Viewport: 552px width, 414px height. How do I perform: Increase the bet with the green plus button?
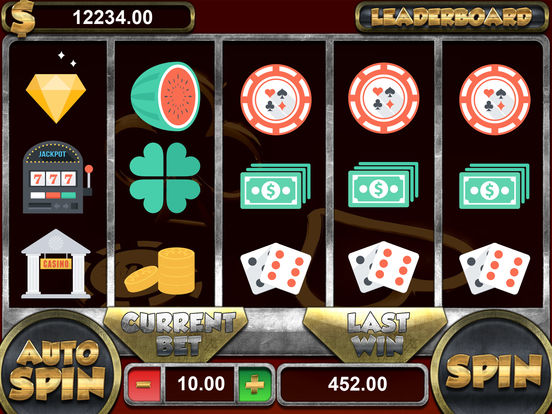255,384
